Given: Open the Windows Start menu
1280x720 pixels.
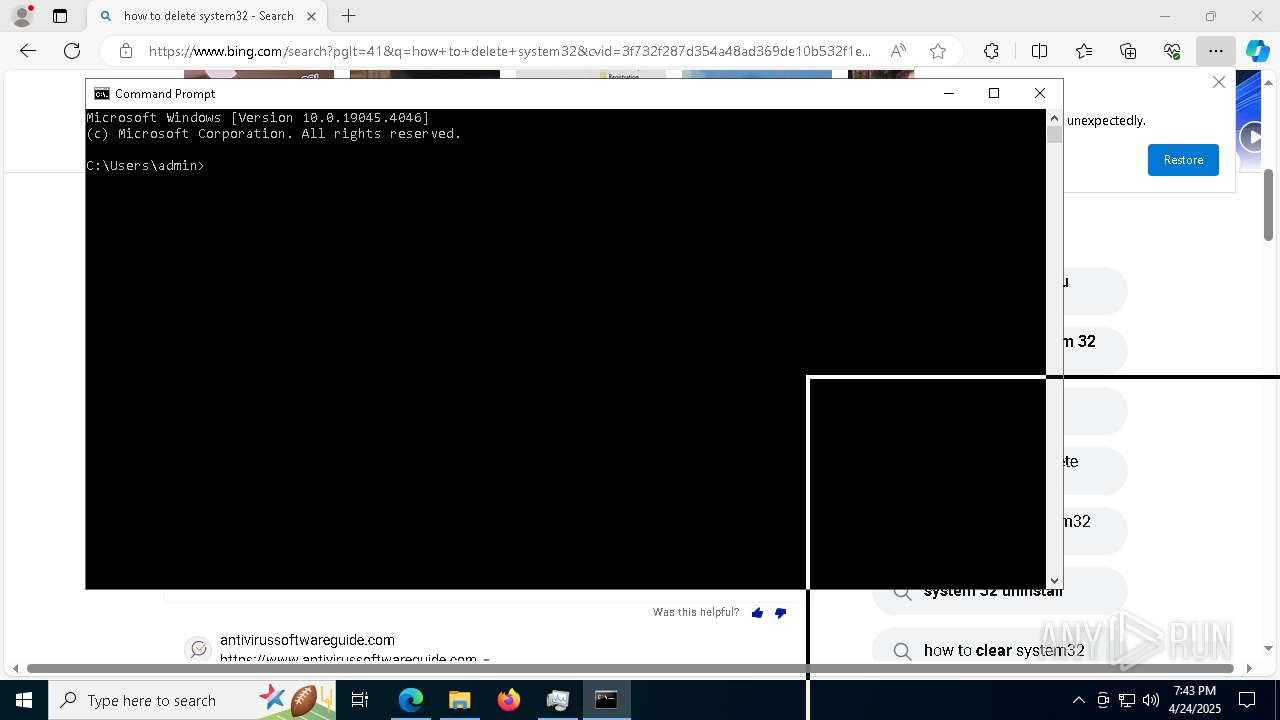Looking at the screenshot, I should (24, 700).
